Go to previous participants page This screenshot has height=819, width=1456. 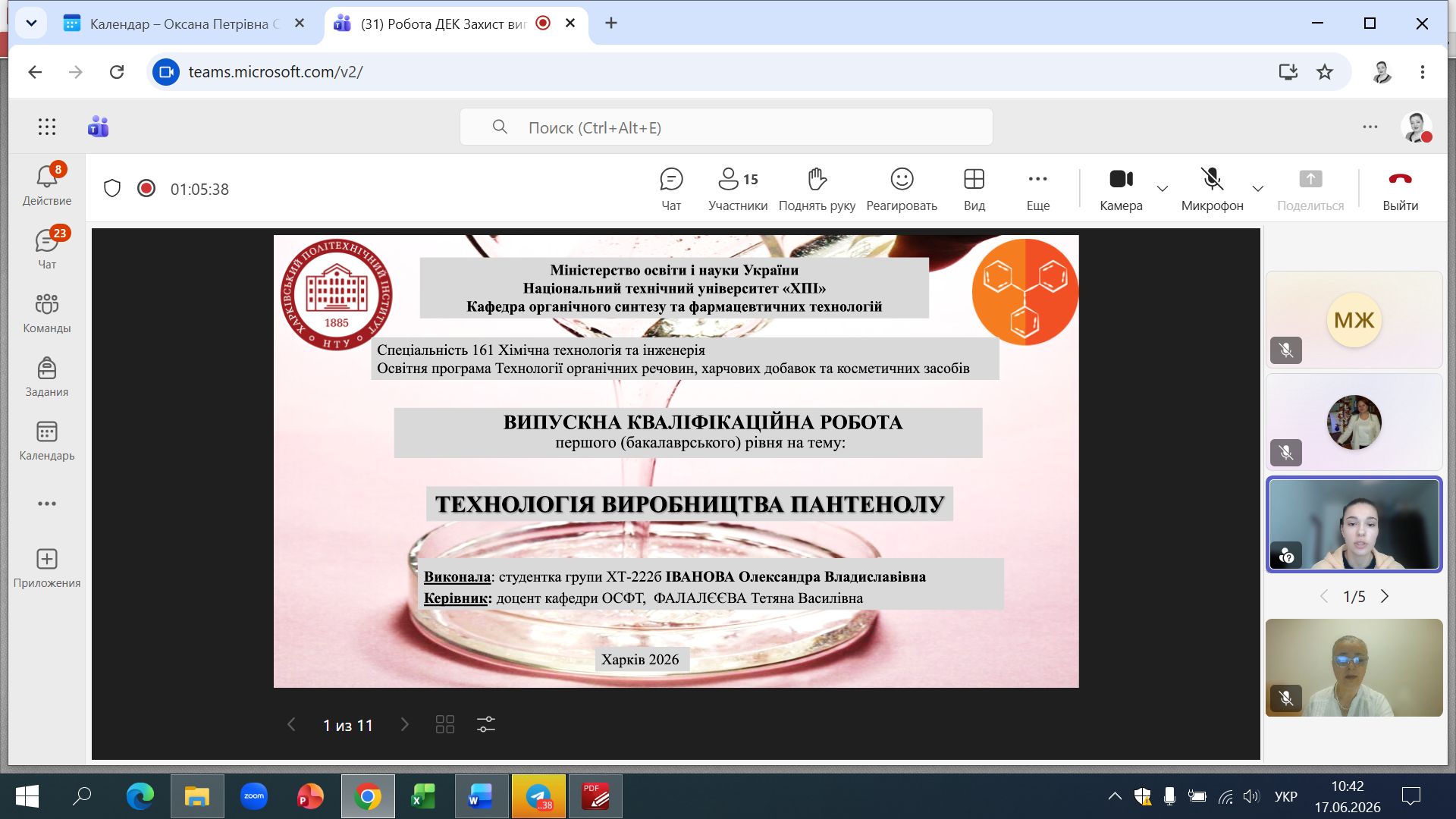[1324, 596]
